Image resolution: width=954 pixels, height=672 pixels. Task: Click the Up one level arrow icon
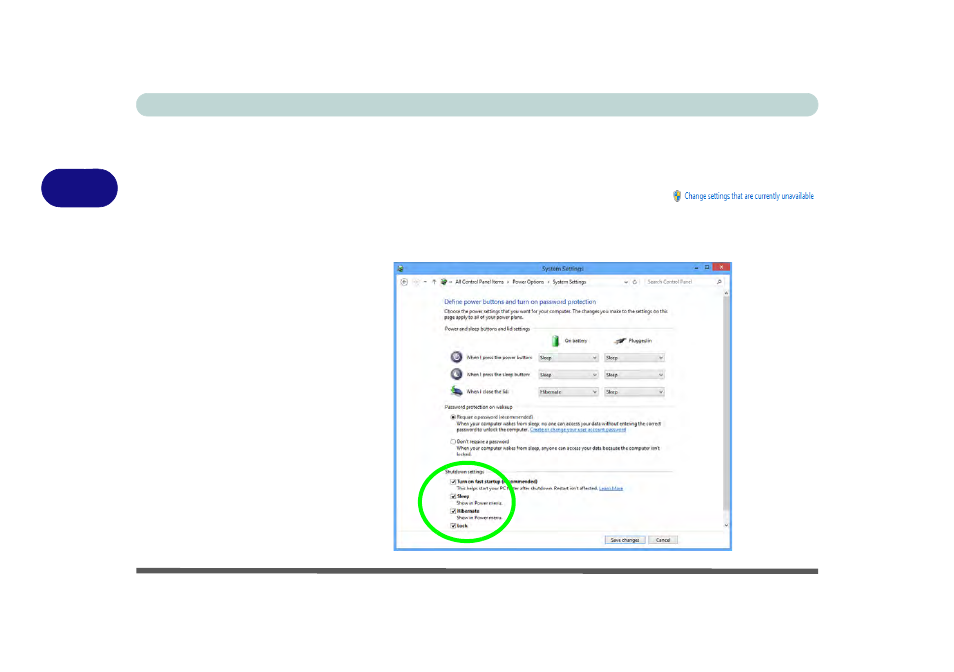[434, 282]
